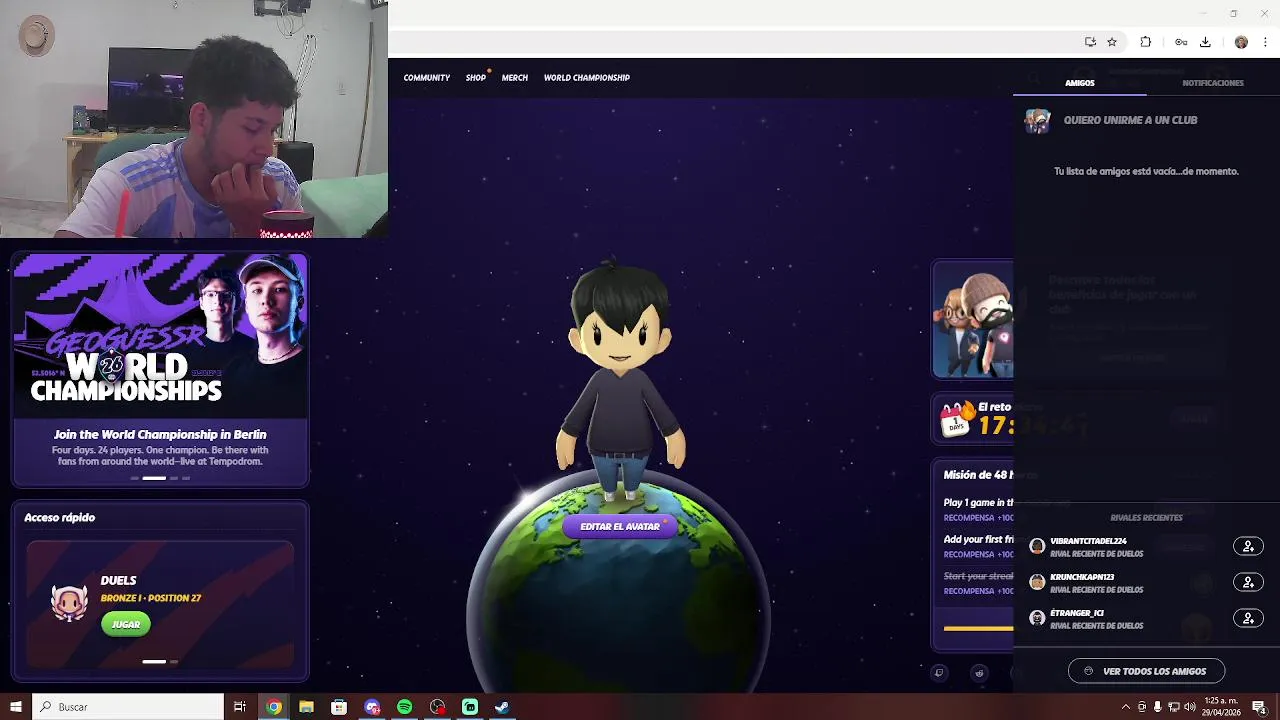Click the Duels bronze rank badge icon
Viewport: 1280px width, 720px height.
point(69,603)
